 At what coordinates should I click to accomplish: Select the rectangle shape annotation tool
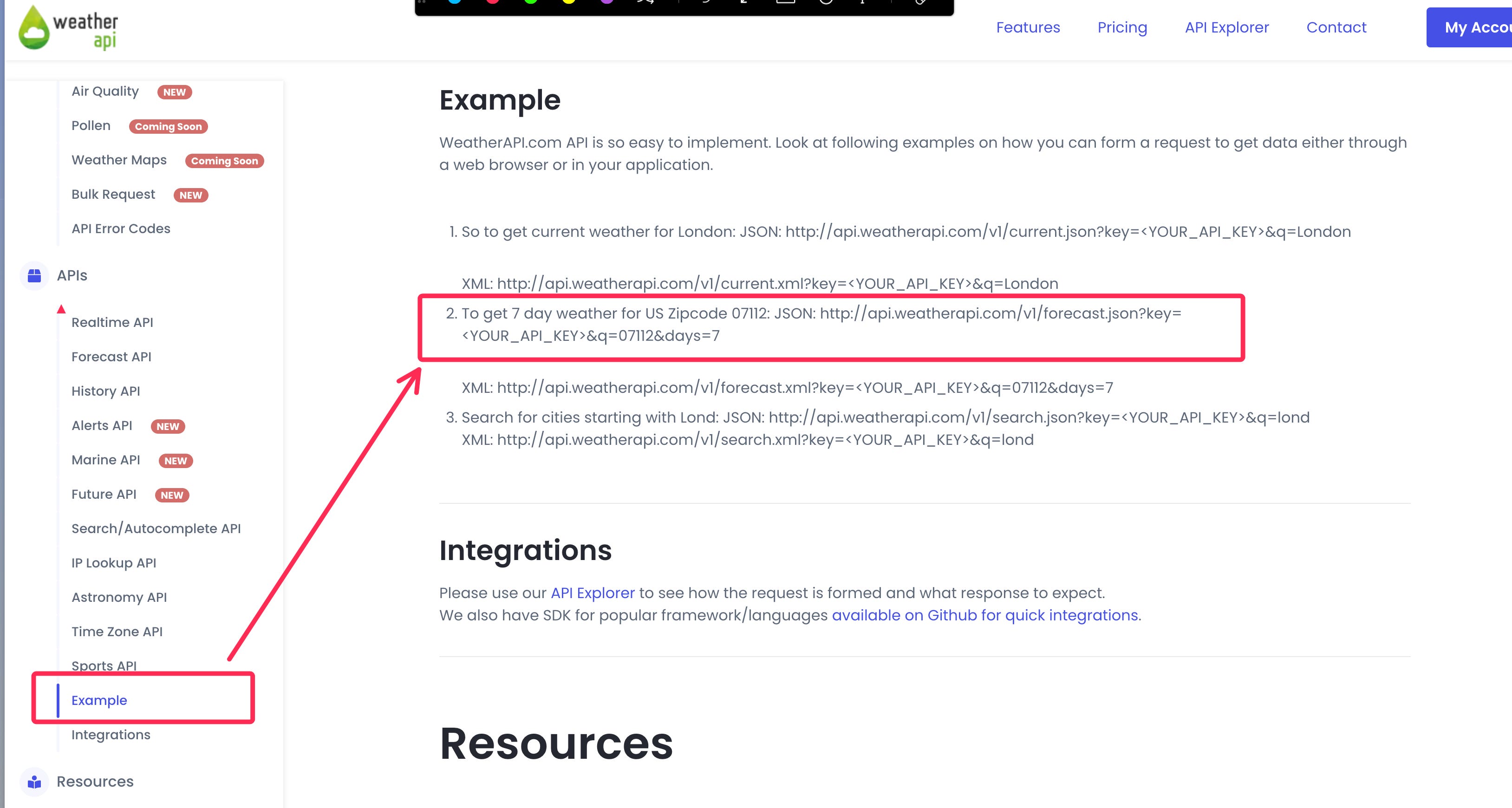coord(785,2)
